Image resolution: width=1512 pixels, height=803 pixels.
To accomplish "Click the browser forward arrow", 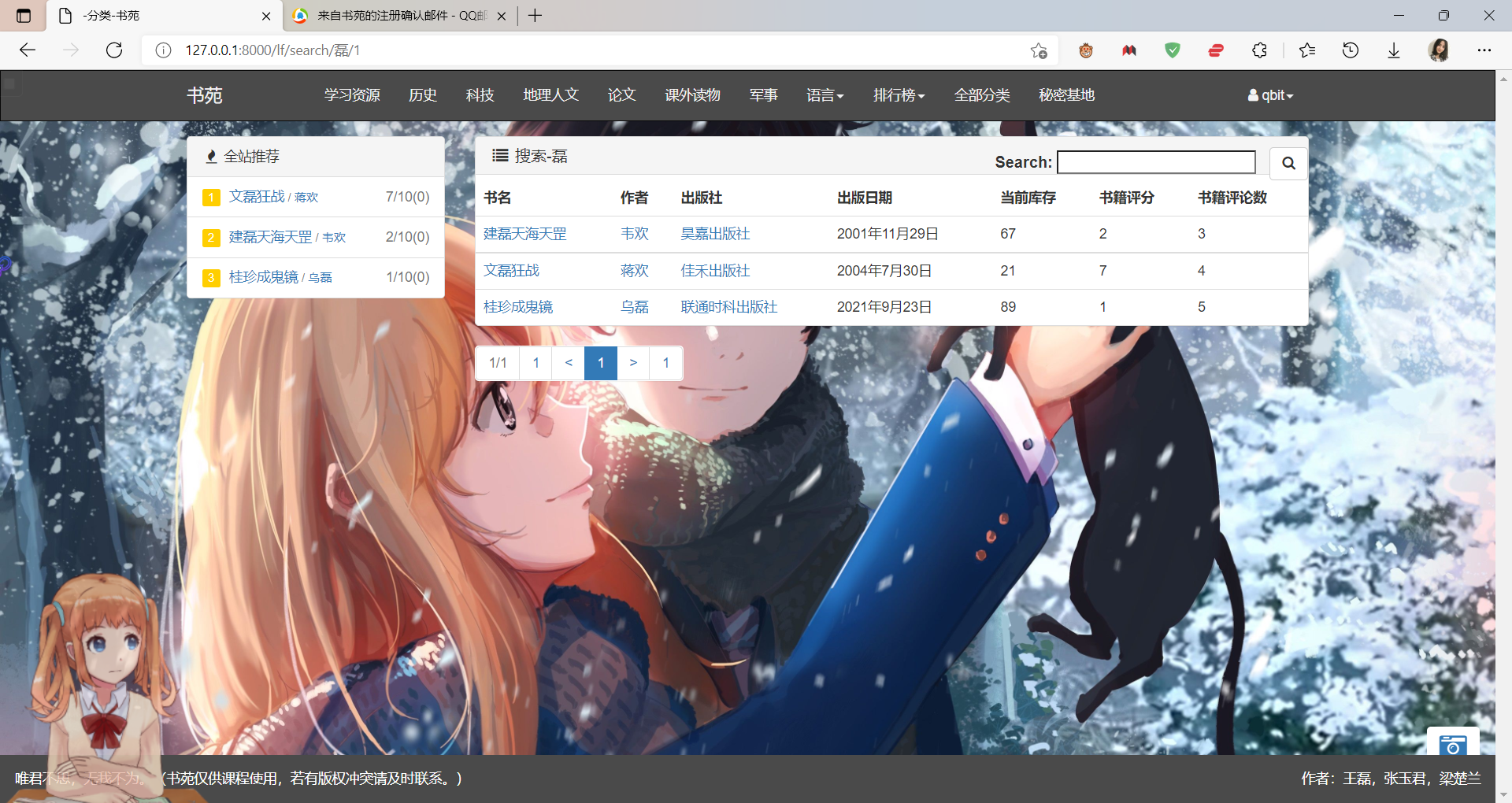I will coord(71,50).
